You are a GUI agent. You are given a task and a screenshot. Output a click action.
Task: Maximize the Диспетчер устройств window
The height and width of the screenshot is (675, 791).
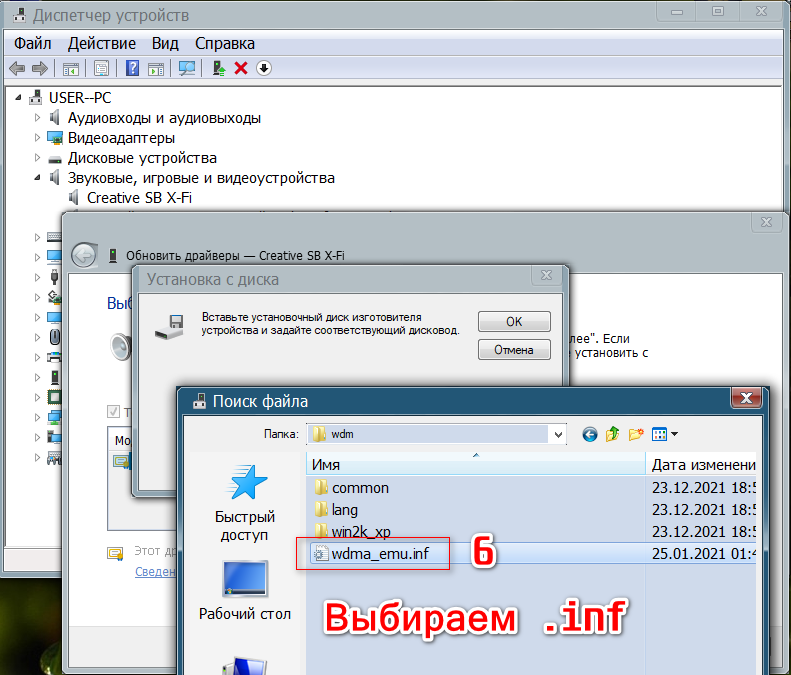coord(718,12)
